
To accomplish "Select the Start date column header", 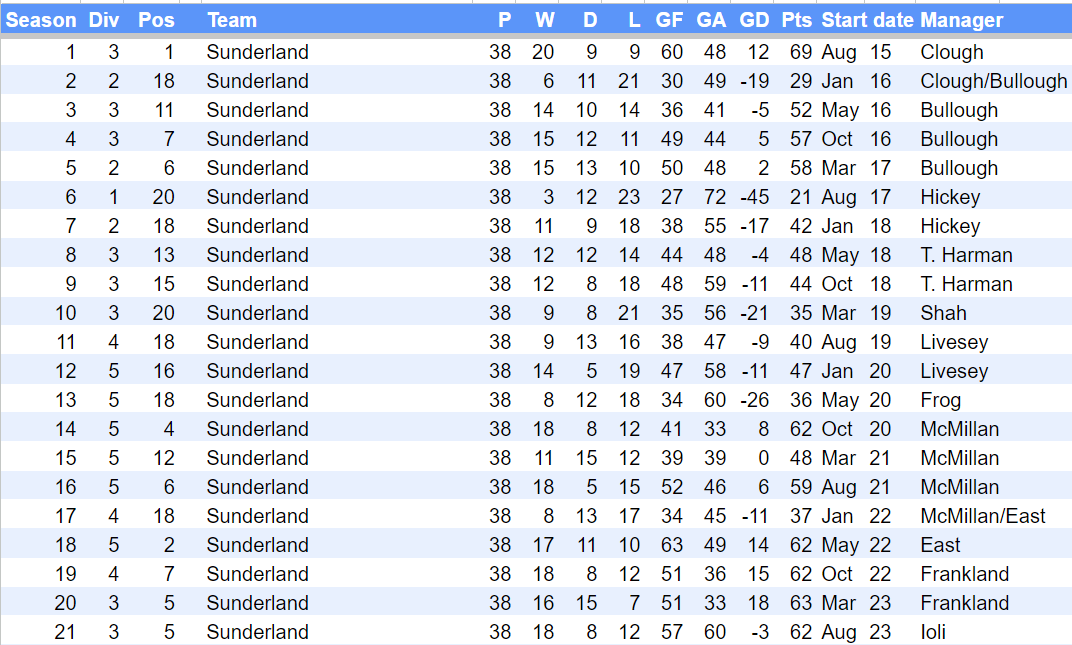I will click(867, 20).
